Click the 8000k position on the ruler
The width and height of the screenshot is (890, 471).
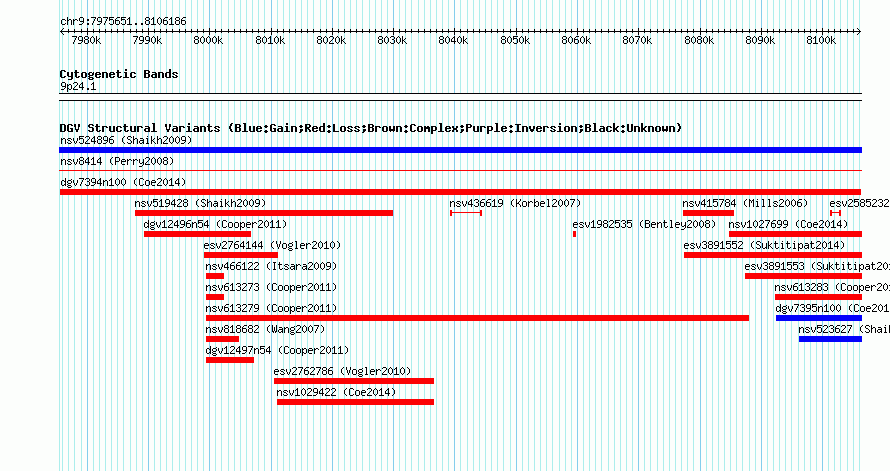coord(208,40)
